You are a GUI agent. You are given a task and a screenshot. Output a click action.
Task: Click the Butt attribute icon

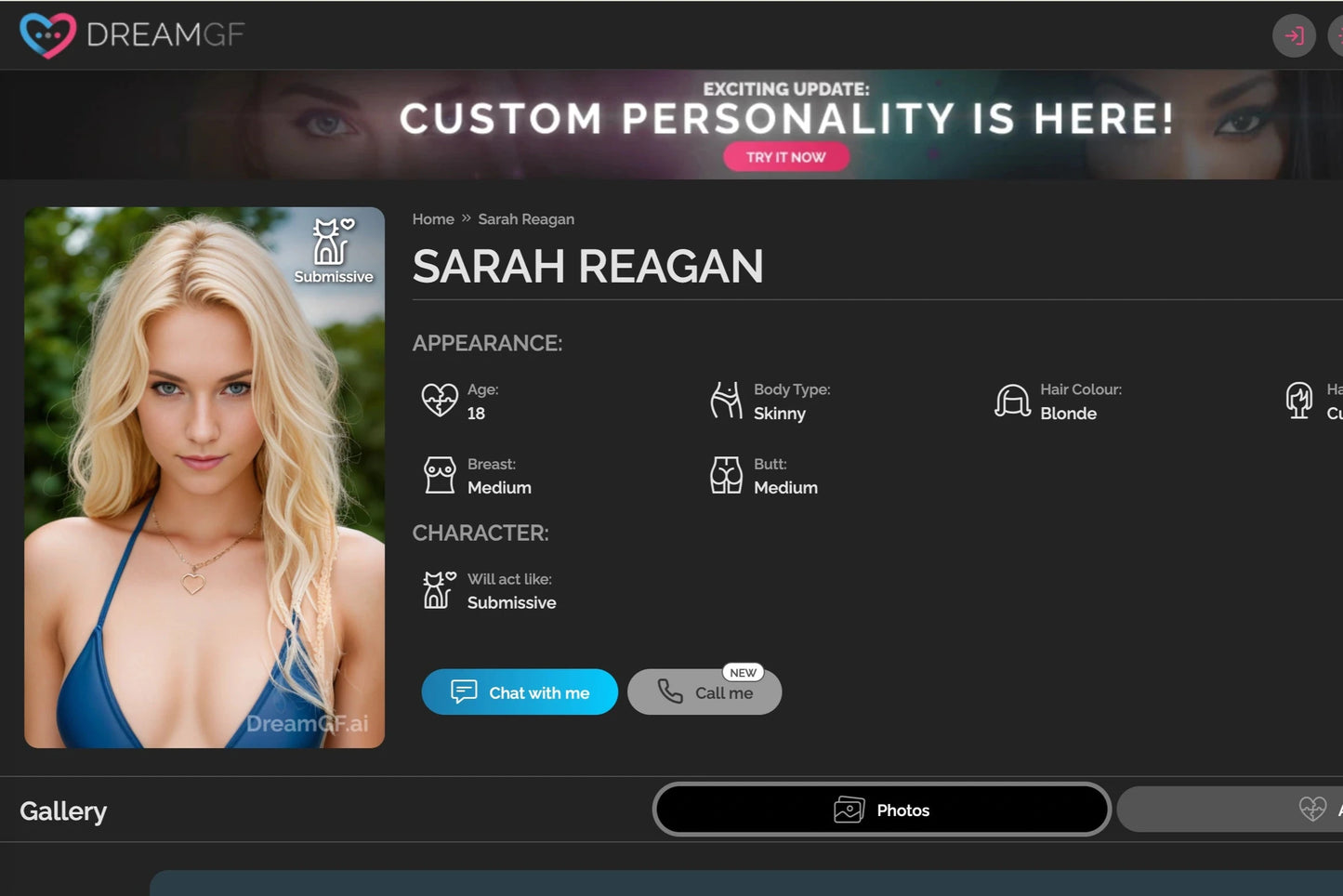point(726,475)
